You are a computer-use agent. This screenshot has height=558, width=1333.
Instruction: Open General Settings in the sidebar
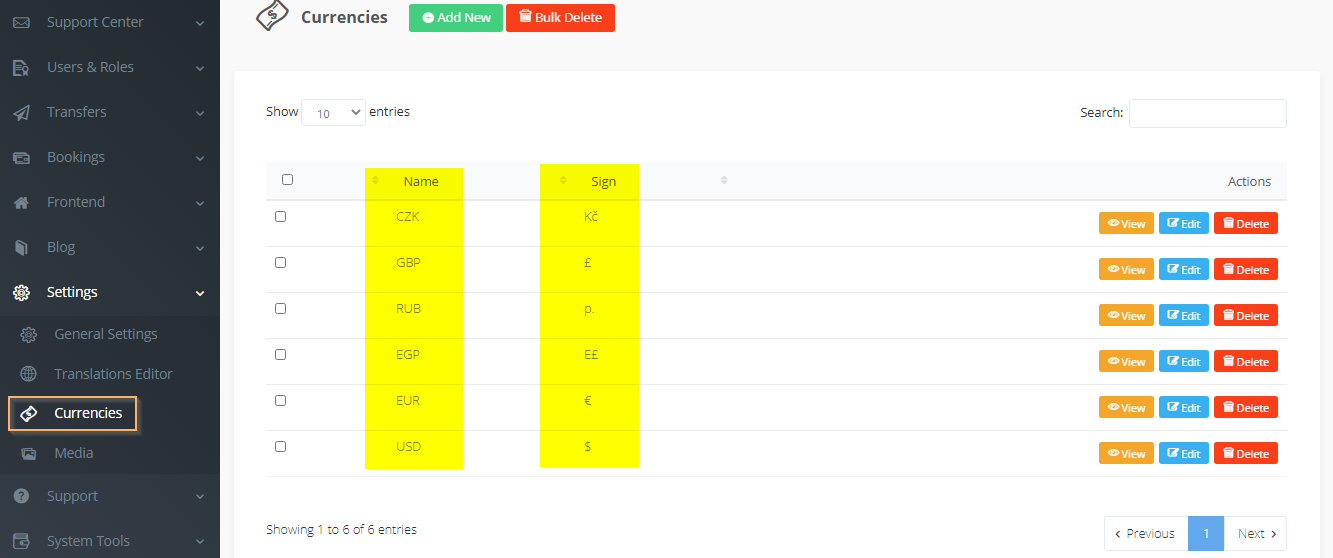click(x=105, y=334)
